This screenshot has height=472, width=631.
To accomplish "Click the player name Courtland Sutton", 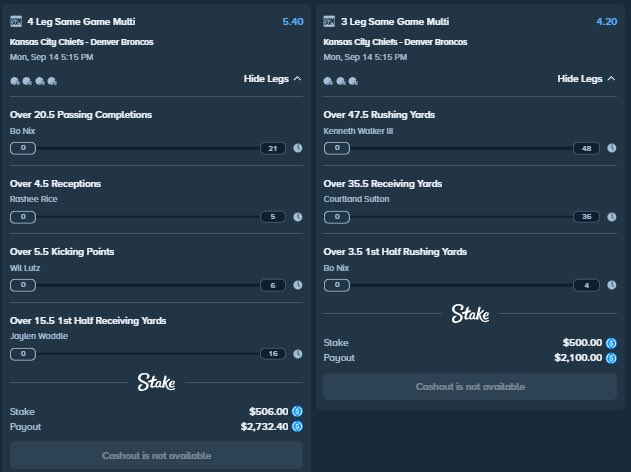I will coord(357,199).
